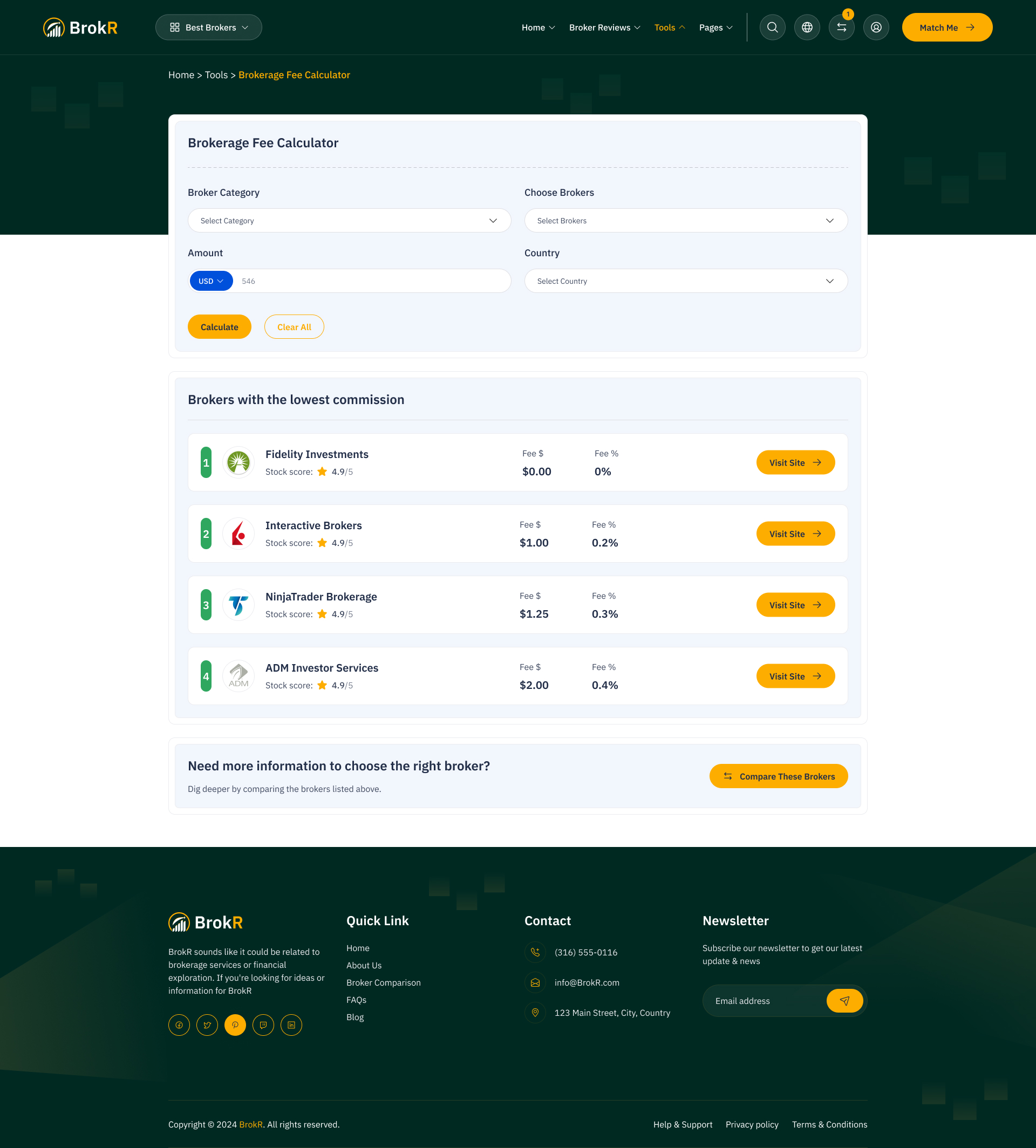This screenshot has height=1148, width=1036.
Task: Open the Broker Category dropdown
Action: click(x=349, y=220)
